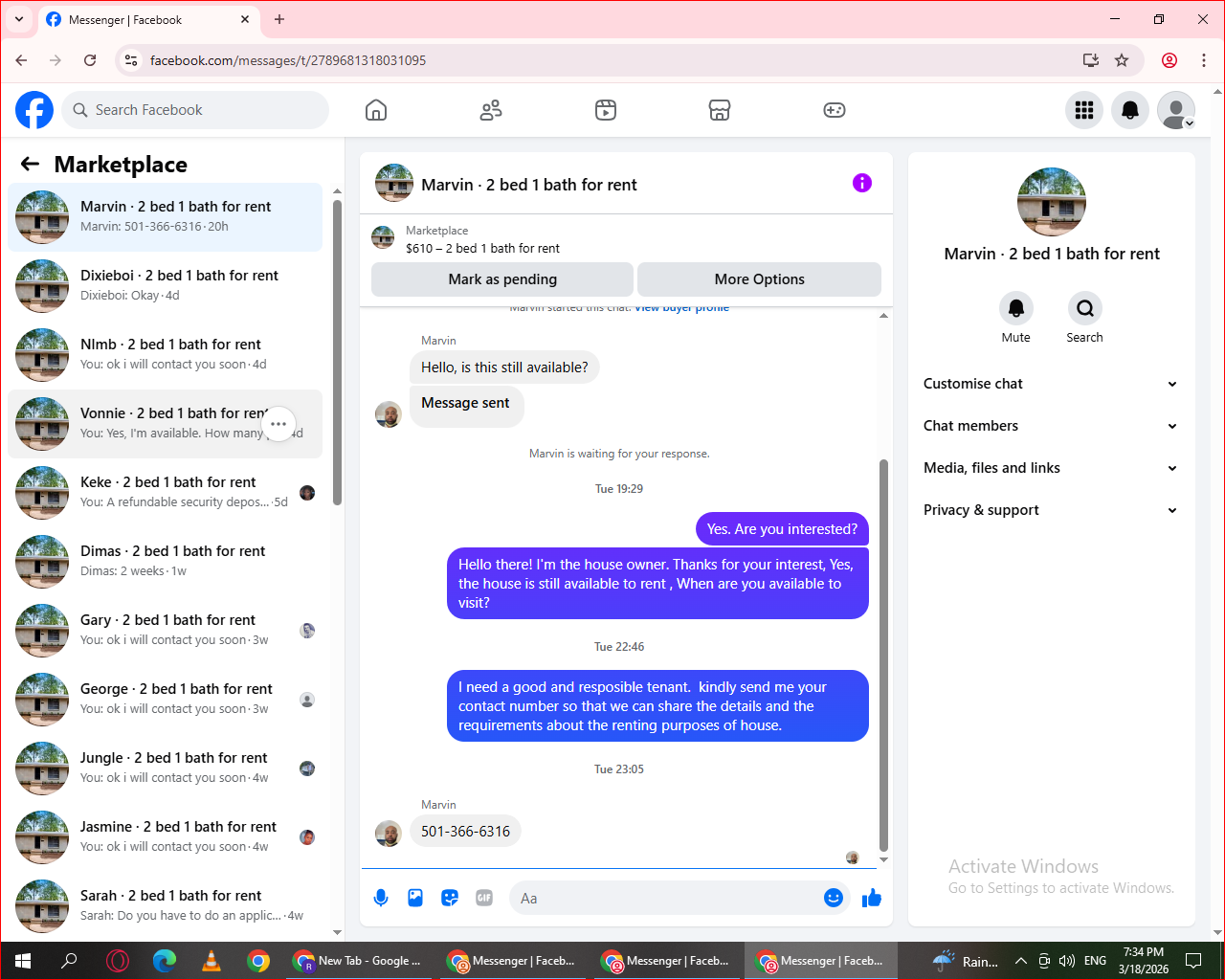The height and width of the screenshot is (980, 1225).
Task: Expand Media, files and links section
Action: [1050, 468]
